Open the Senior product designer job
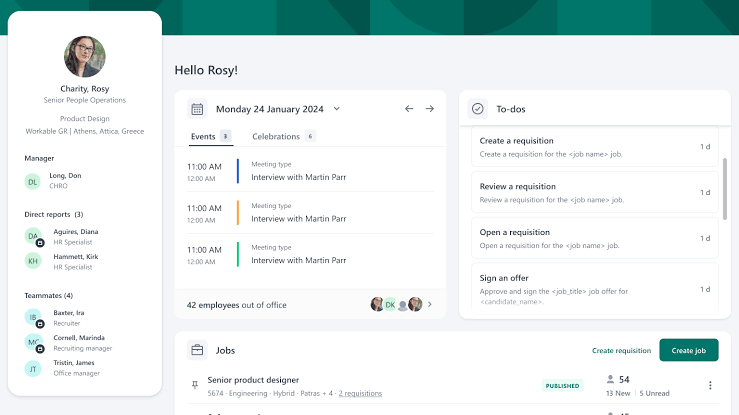739x415 pixels. pos(253,380)
